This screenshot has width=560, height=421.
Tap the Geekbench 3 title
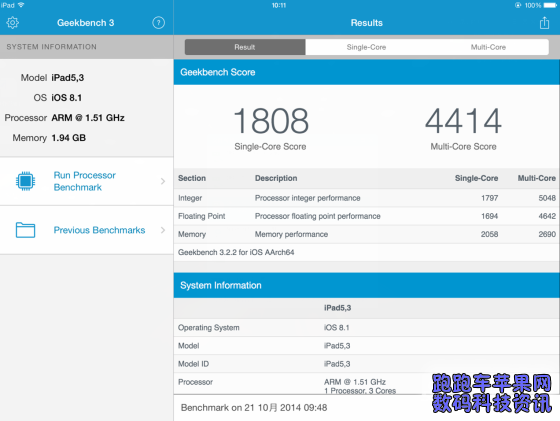(x=86, y=23)
